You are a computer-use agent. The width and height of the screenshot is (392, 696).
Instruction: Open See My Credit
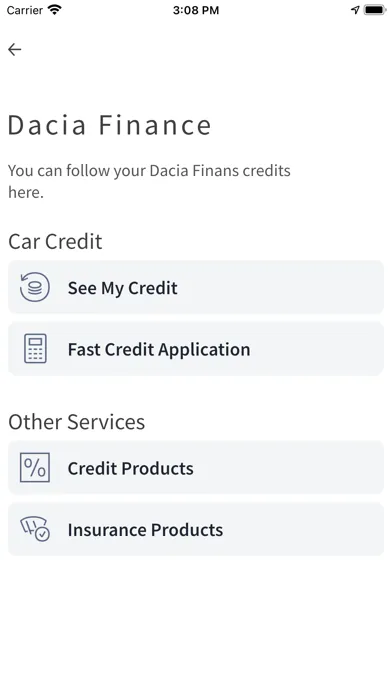pos(196,287)
